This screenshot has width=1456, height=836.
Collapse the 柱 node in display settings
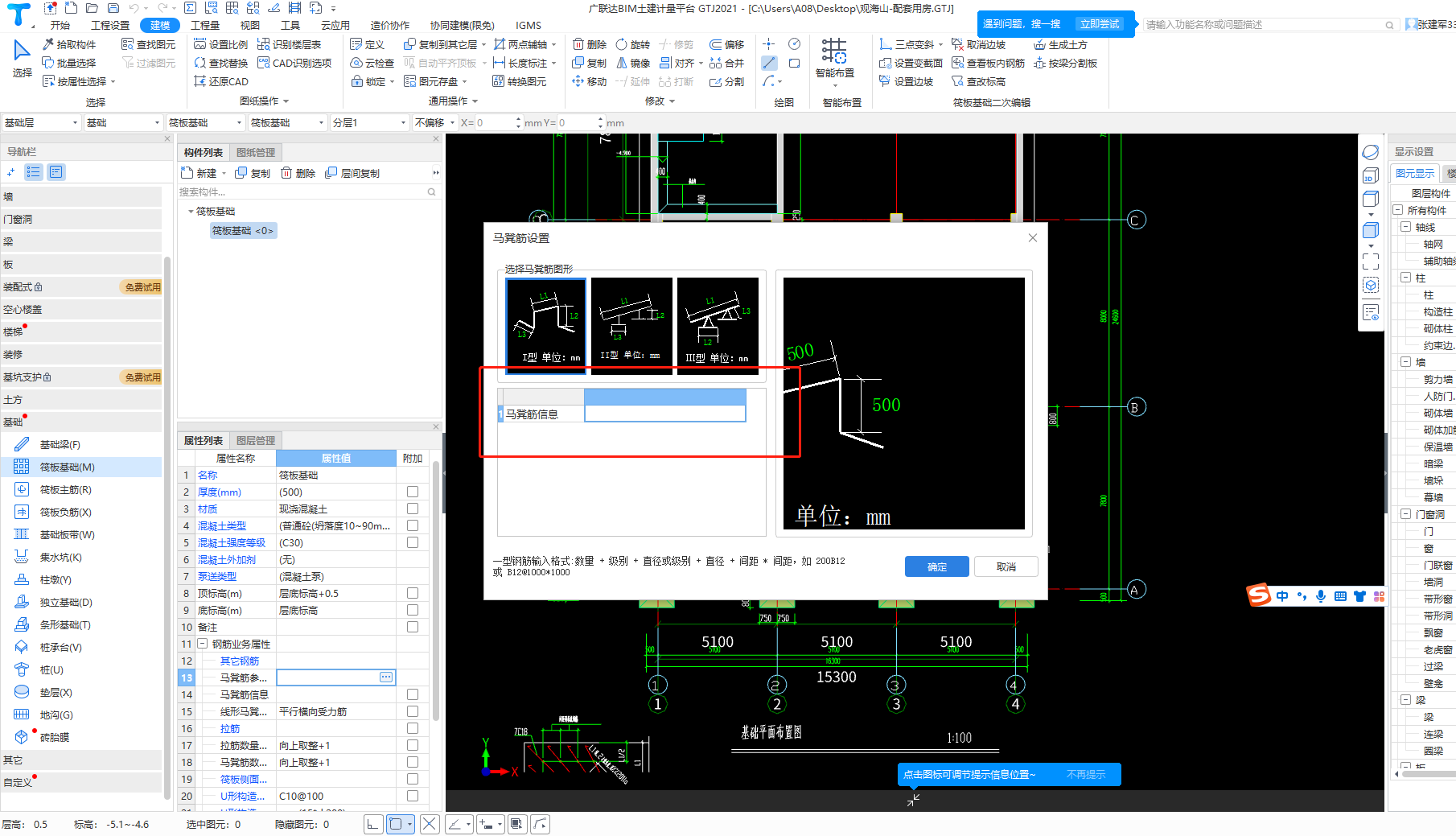coord(1406,278)
